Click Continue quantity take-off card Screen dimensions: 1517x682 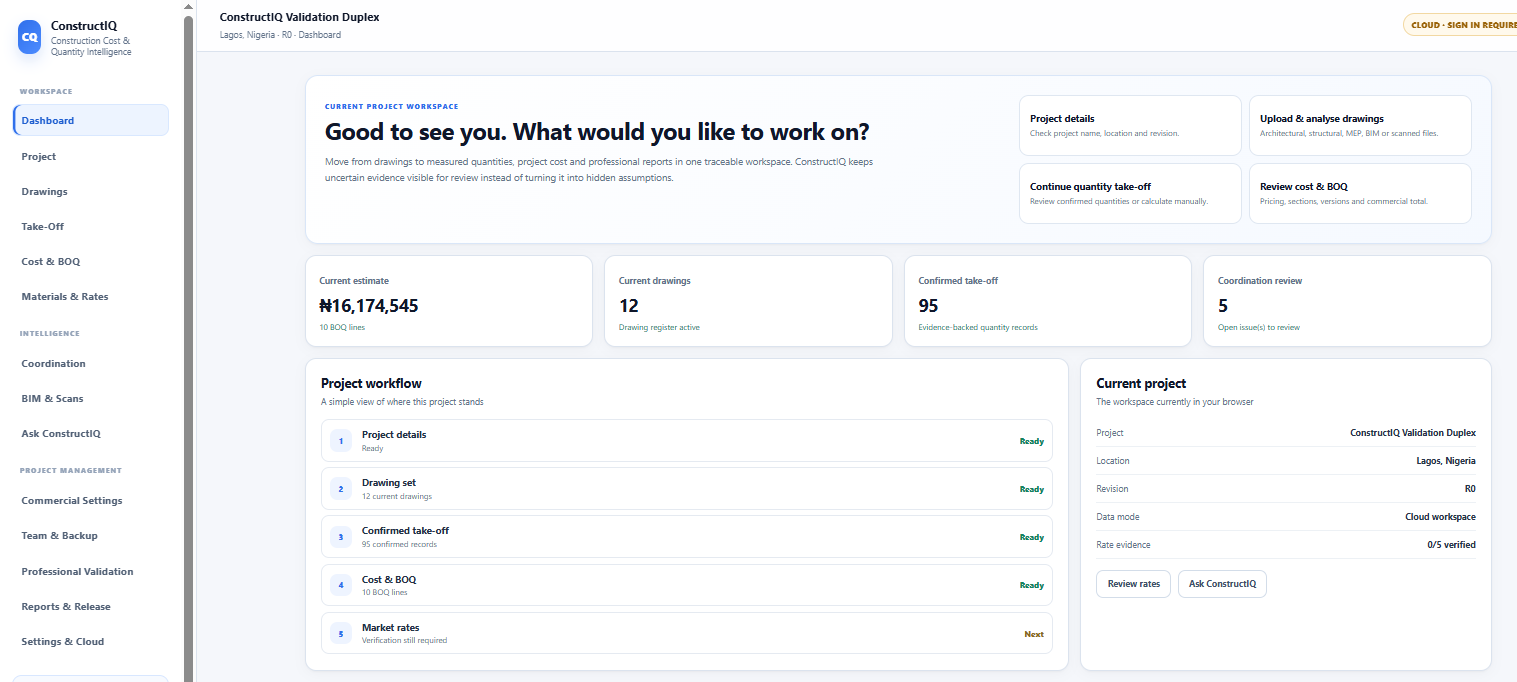tap(1130, 193)
